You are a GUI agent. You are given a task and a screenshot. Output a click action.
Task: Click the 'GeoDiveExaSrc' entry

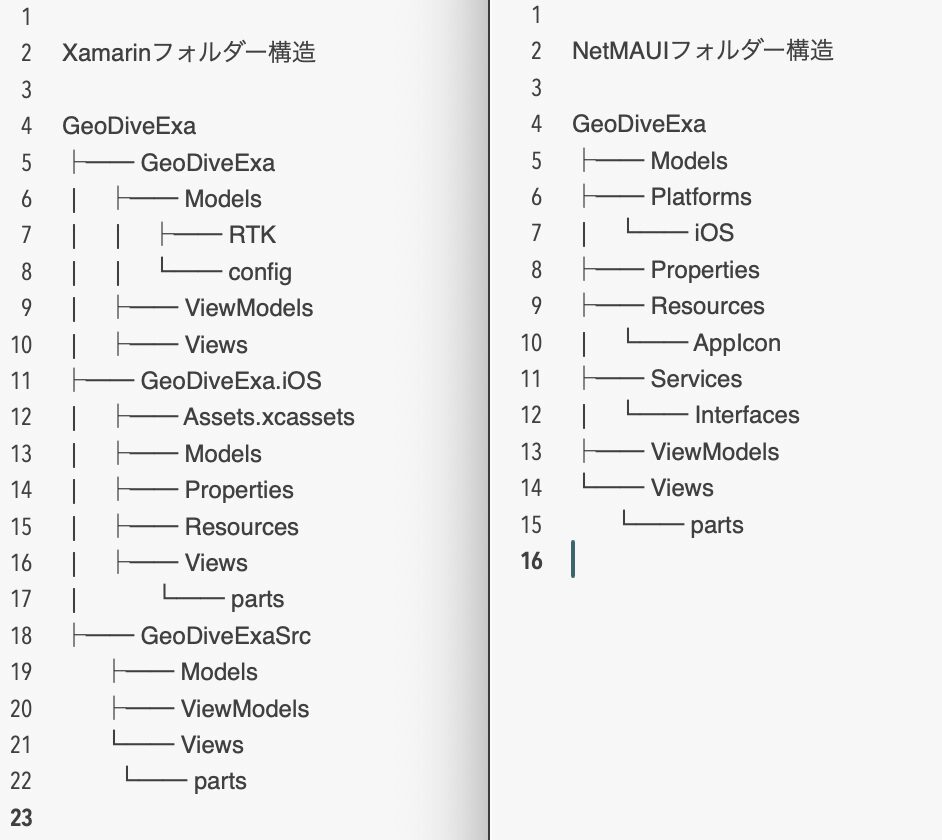coord(226,636)
